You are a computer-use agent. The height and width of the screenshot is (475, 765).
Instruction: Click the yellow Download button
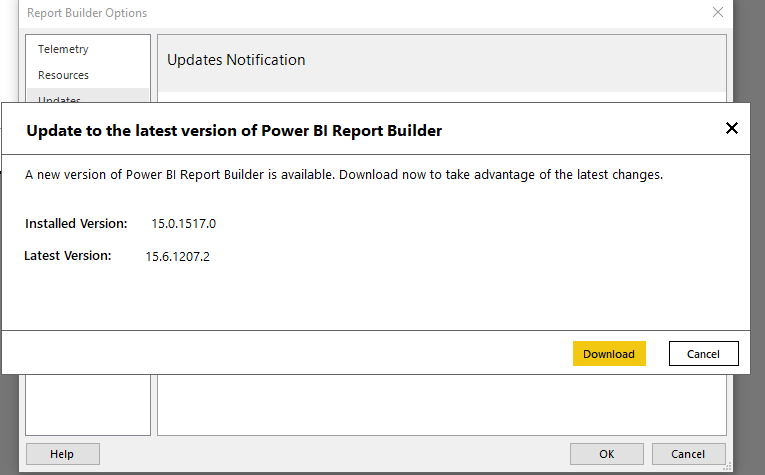click(609, 354)
